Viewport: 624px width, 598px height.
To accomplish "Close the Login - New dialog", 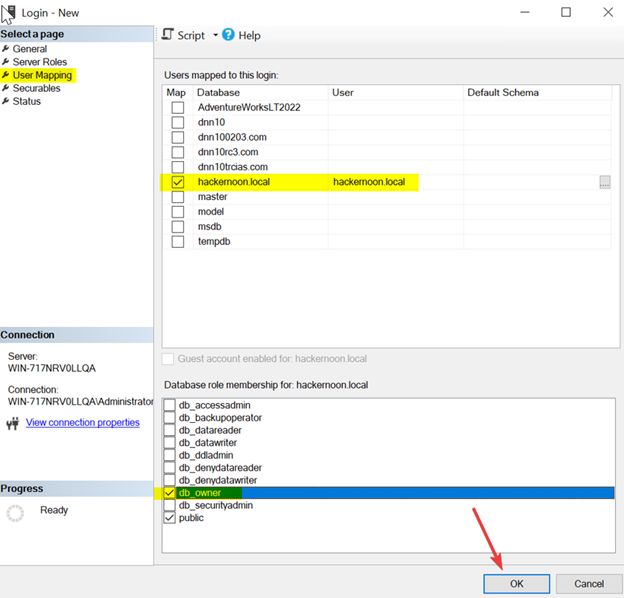I will point(608,12).
